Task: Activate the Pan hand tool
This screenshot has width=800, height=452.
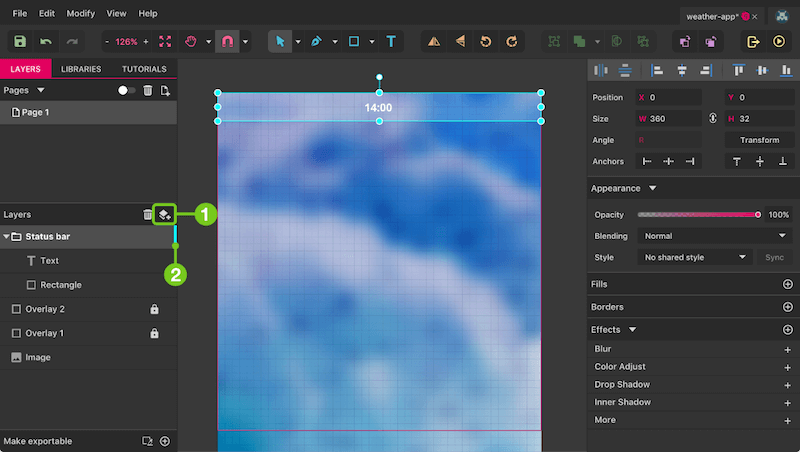Action: (191, 41)
